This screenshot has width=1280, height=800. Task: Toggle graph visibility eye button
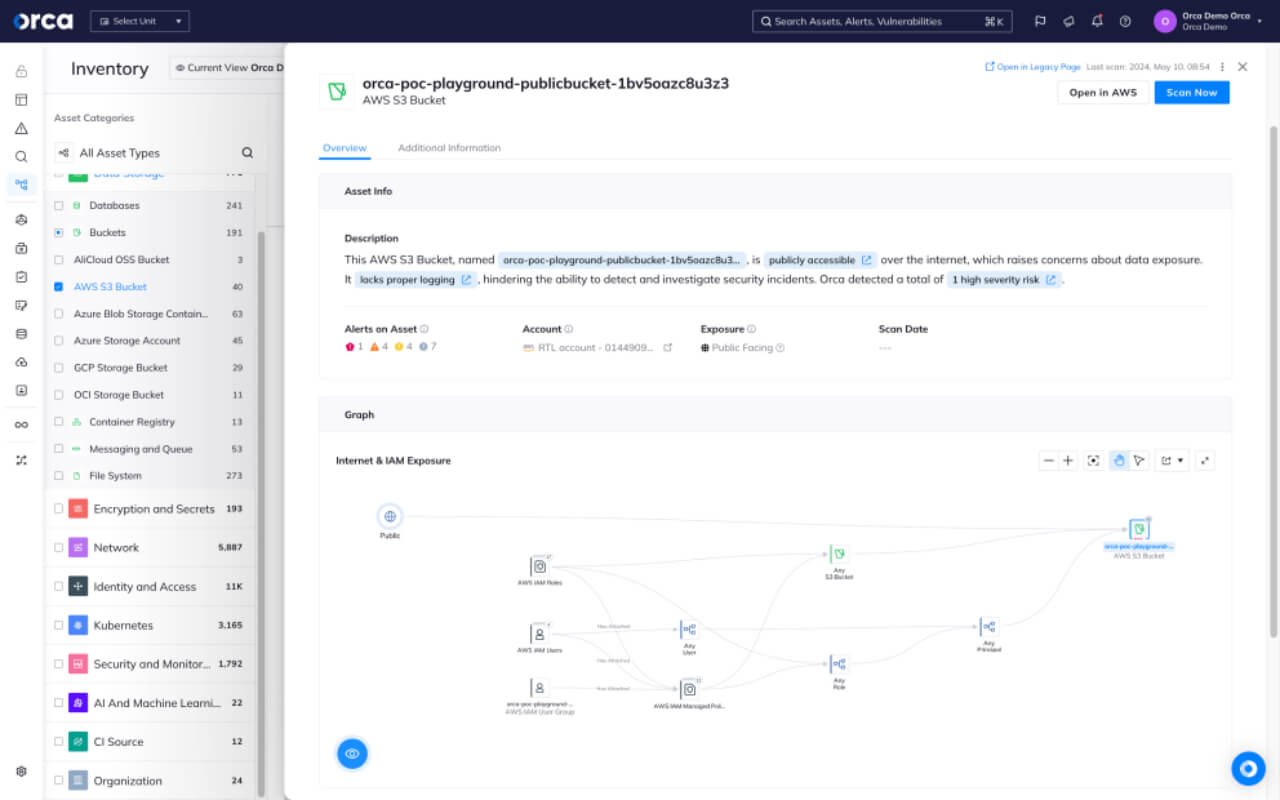click(x=352, y=753)
